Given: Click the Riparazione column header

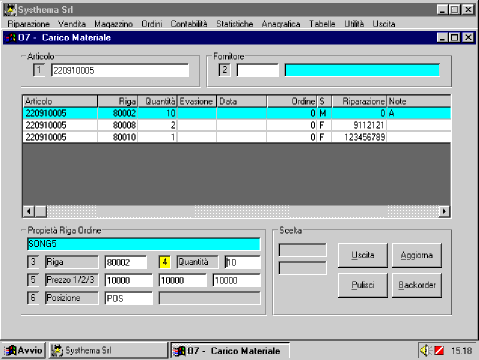Looking at the screenshot, I should tap(359, 101).
